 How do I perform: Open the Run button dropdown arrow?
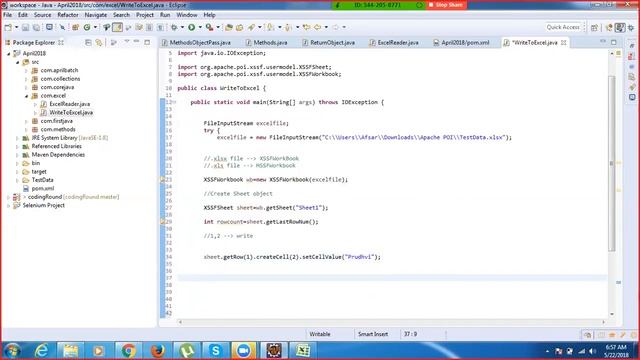pyautogui.click(x=200, y=27)
